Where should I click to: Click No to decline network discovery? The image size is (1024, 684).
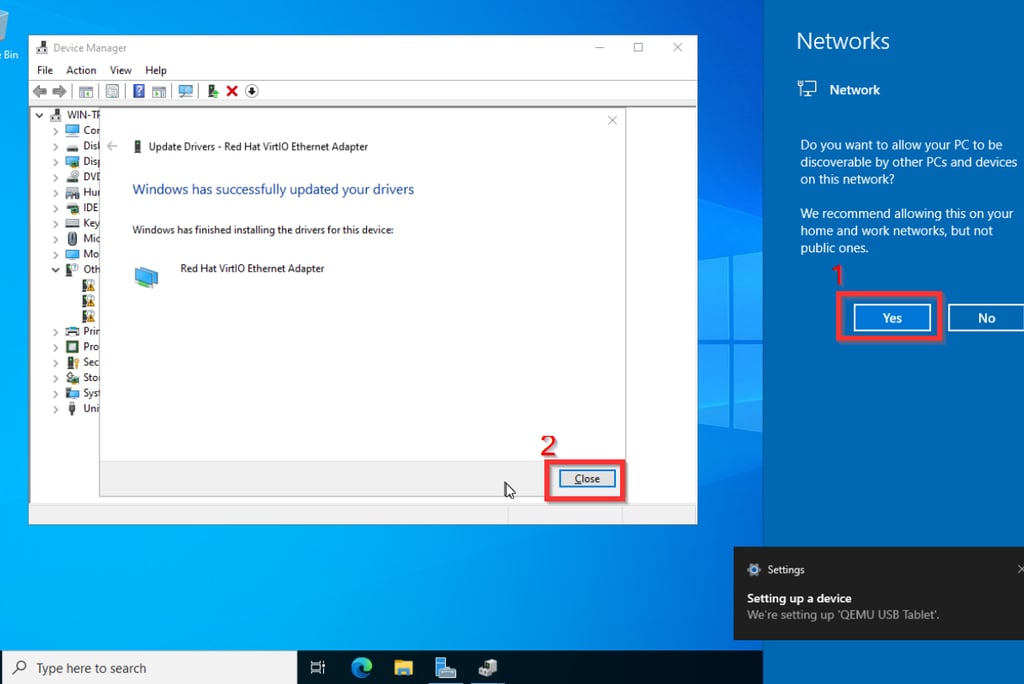[986, 318]
